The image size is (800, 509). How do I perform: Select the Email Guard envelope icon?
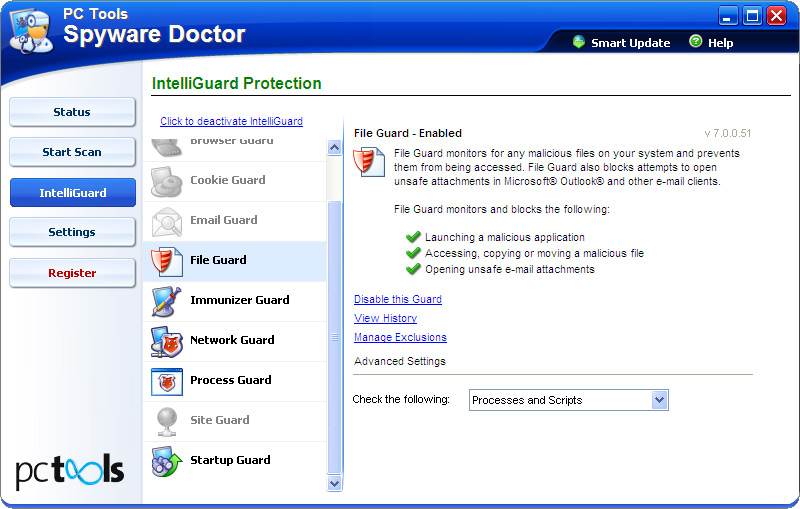[166, 221]
